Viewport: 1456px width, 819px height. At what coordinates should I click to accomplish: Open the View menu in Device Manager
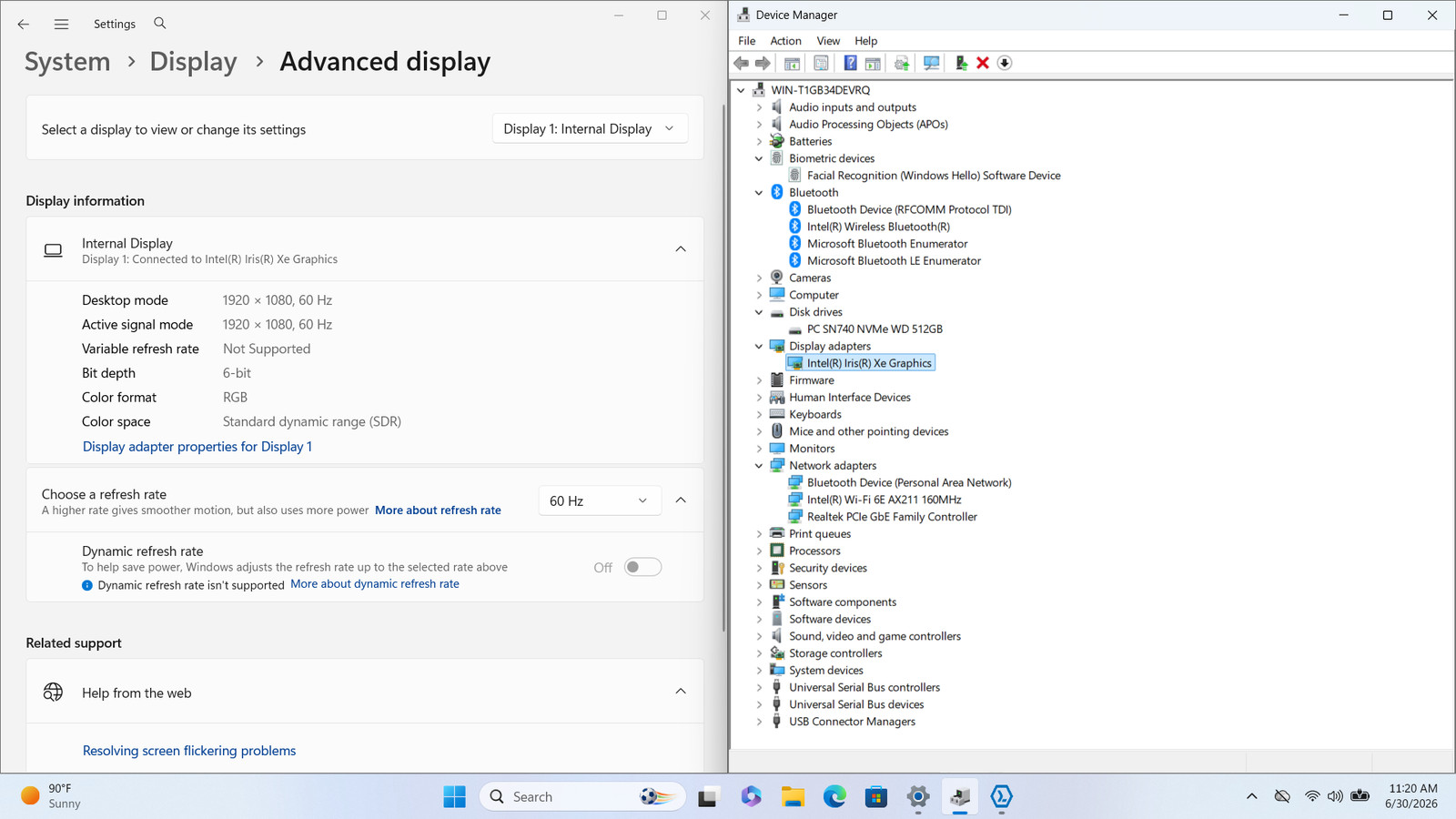(828, 41)
